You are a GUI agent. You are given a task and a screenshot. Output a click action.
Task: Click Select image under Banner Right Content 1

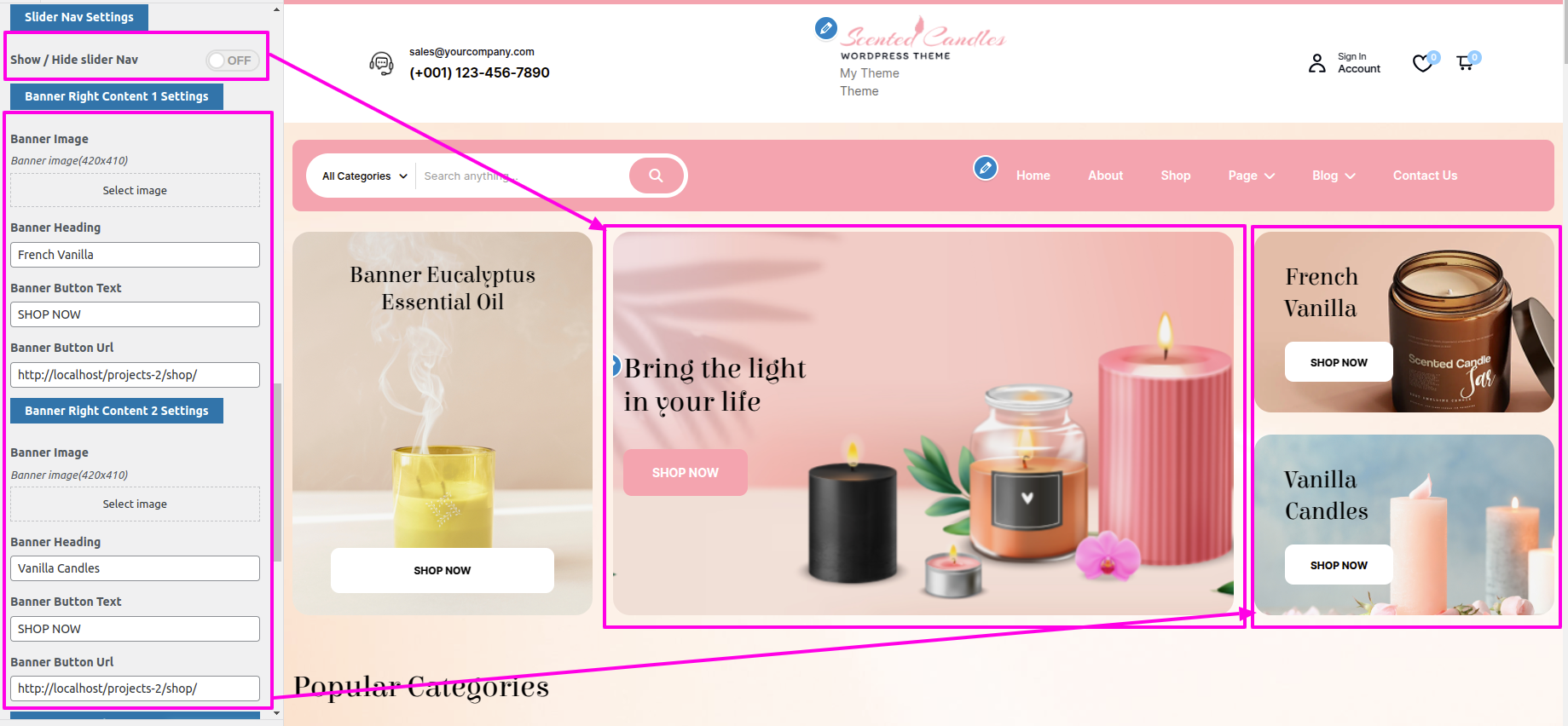[x=135, y=190]
